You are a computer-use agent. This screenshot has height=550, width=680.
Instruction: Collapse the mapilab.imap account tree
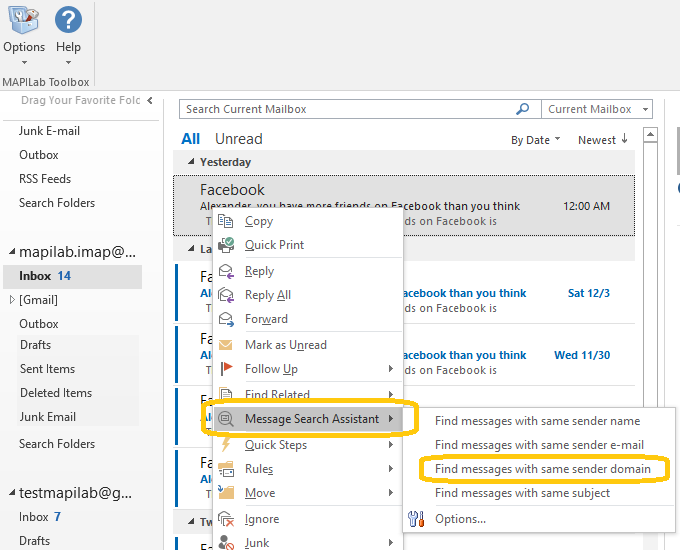(x=12, y=251)
